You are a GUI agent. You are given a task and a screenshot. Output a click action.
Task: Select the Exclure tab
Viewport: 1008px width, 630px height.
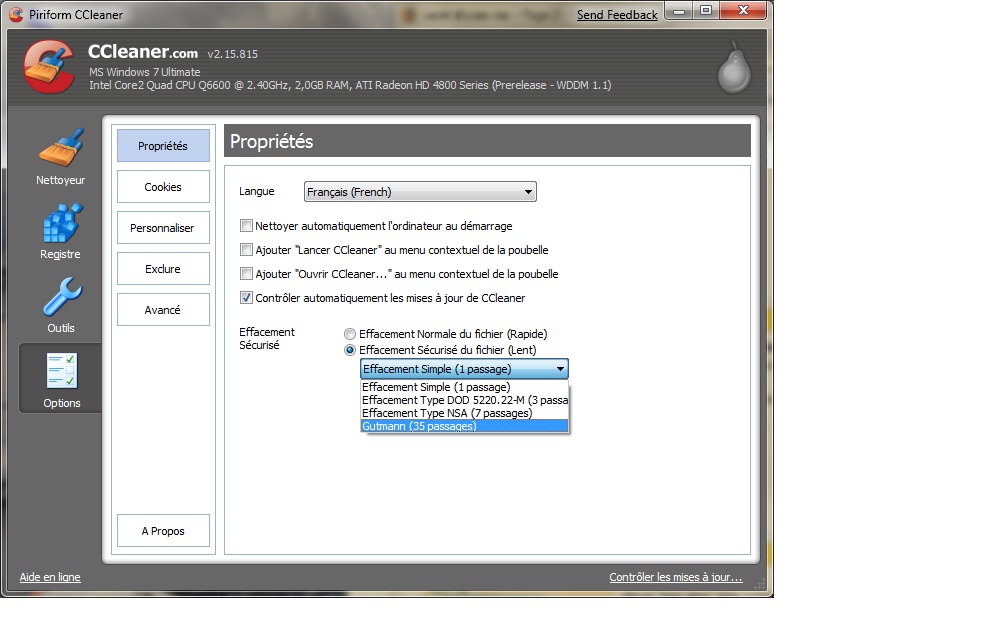(x=163, y=269)
